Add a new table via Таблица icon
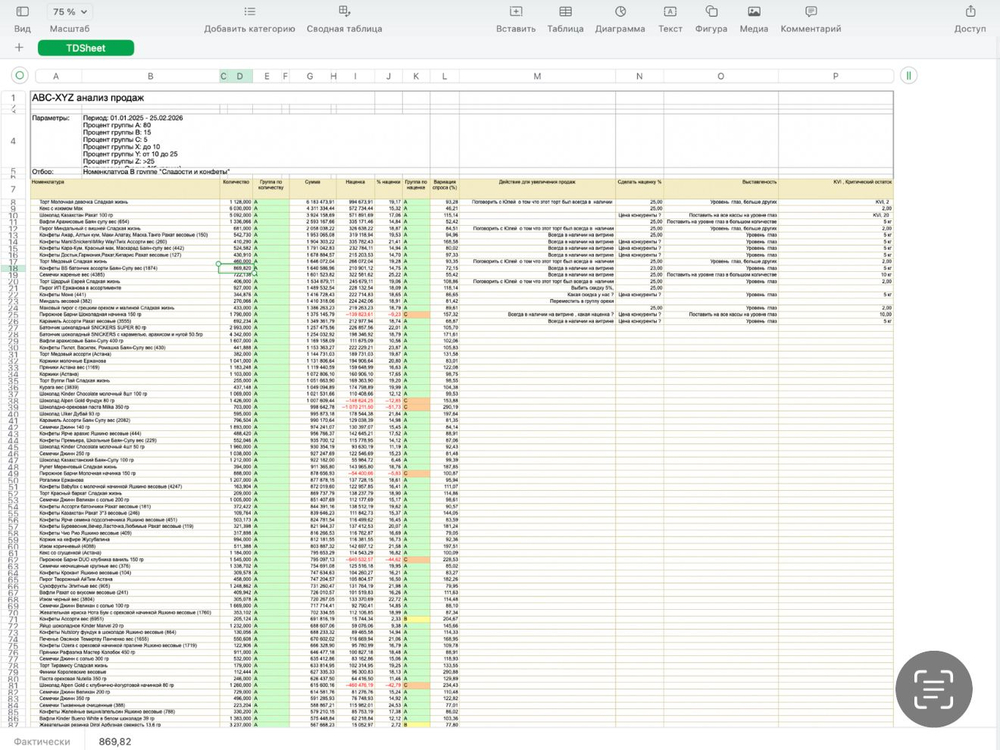The height and width of the screenshot is (750, 1000). pos(565,12)
